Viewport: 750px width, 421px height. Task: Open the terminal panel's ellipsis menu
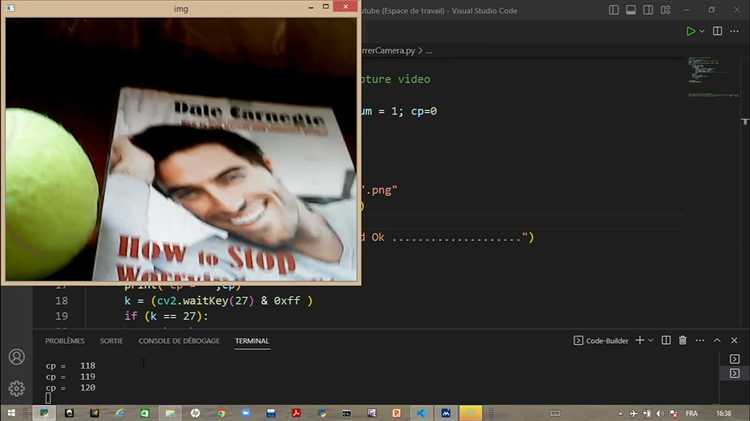[700, 340]
